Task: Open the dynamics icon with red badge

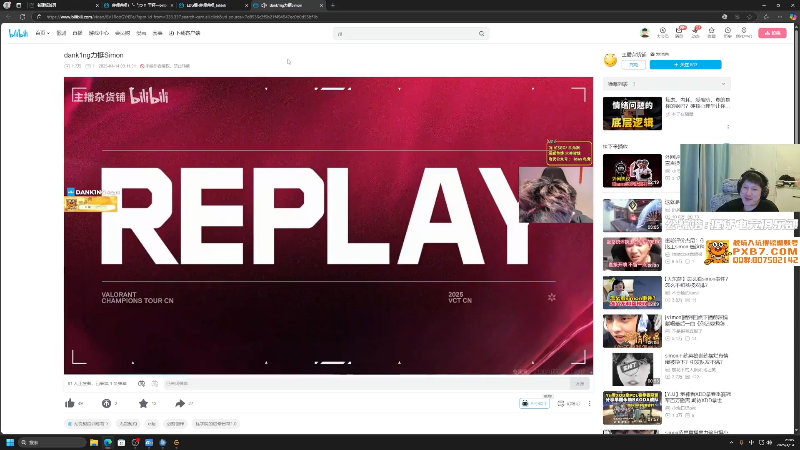Action: click(695, 31)
